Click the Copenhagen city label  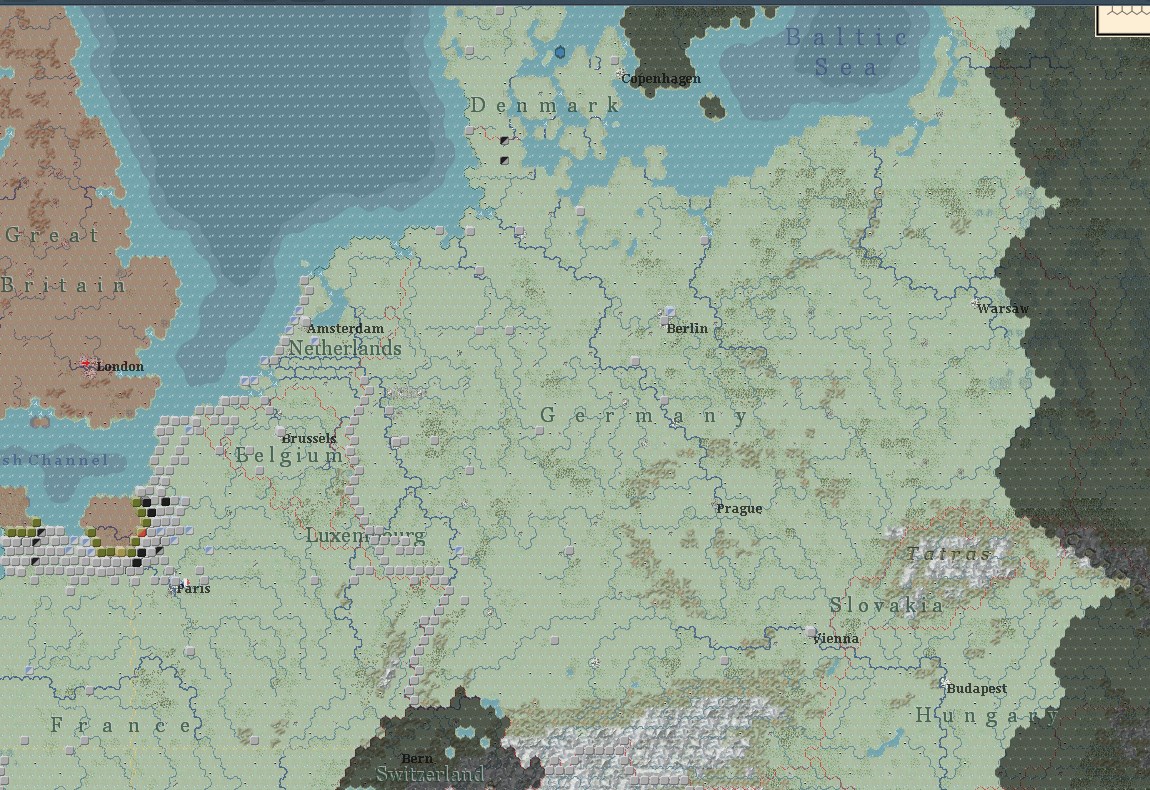(x=661, y=78)
